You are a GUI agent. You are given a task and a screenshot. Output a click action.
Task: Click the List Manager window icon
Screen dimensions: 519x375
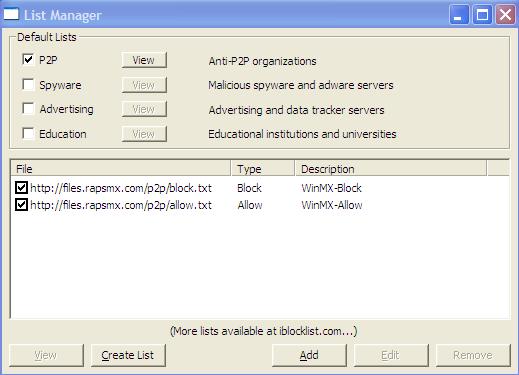11,15
